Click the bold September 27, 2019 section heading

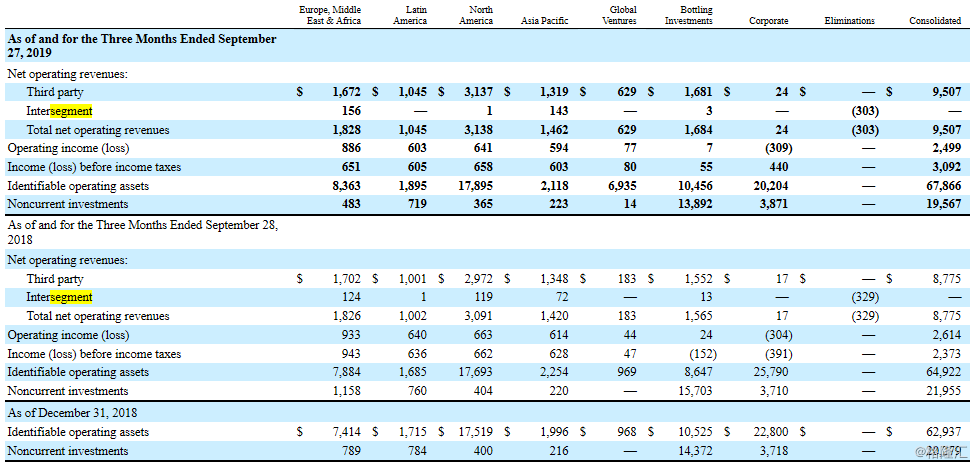point(142,47)
